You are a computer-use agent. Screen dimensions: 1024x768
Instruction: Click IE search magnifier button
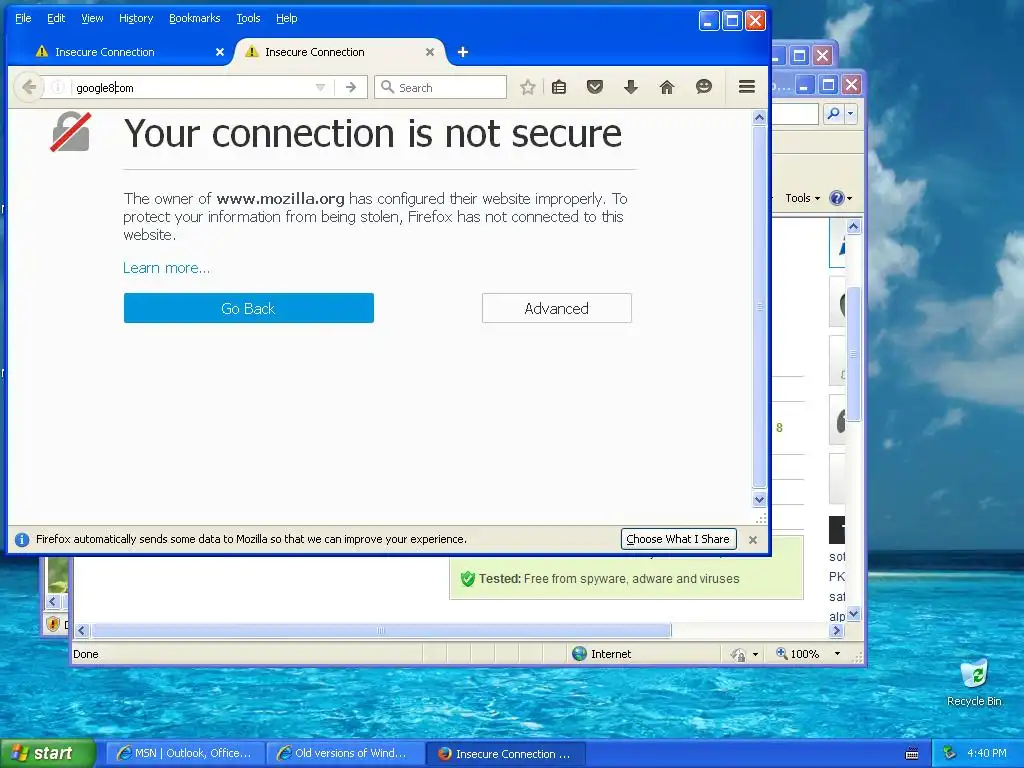click(x=834, y=114)
